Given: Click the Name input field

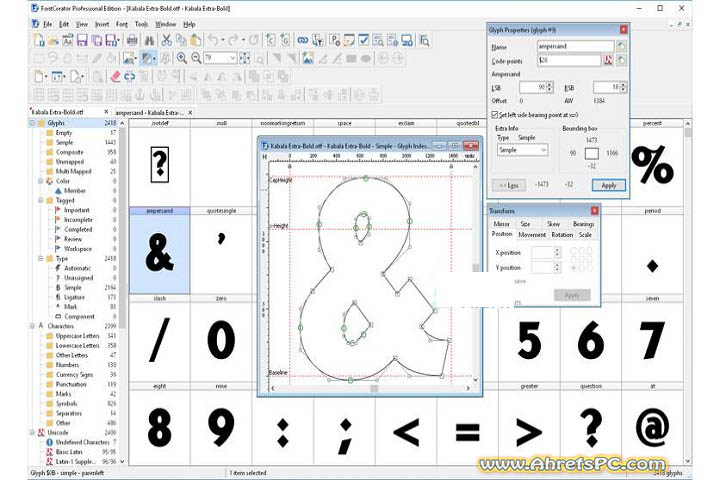Looking at the screenshot, I should (575, 46).
